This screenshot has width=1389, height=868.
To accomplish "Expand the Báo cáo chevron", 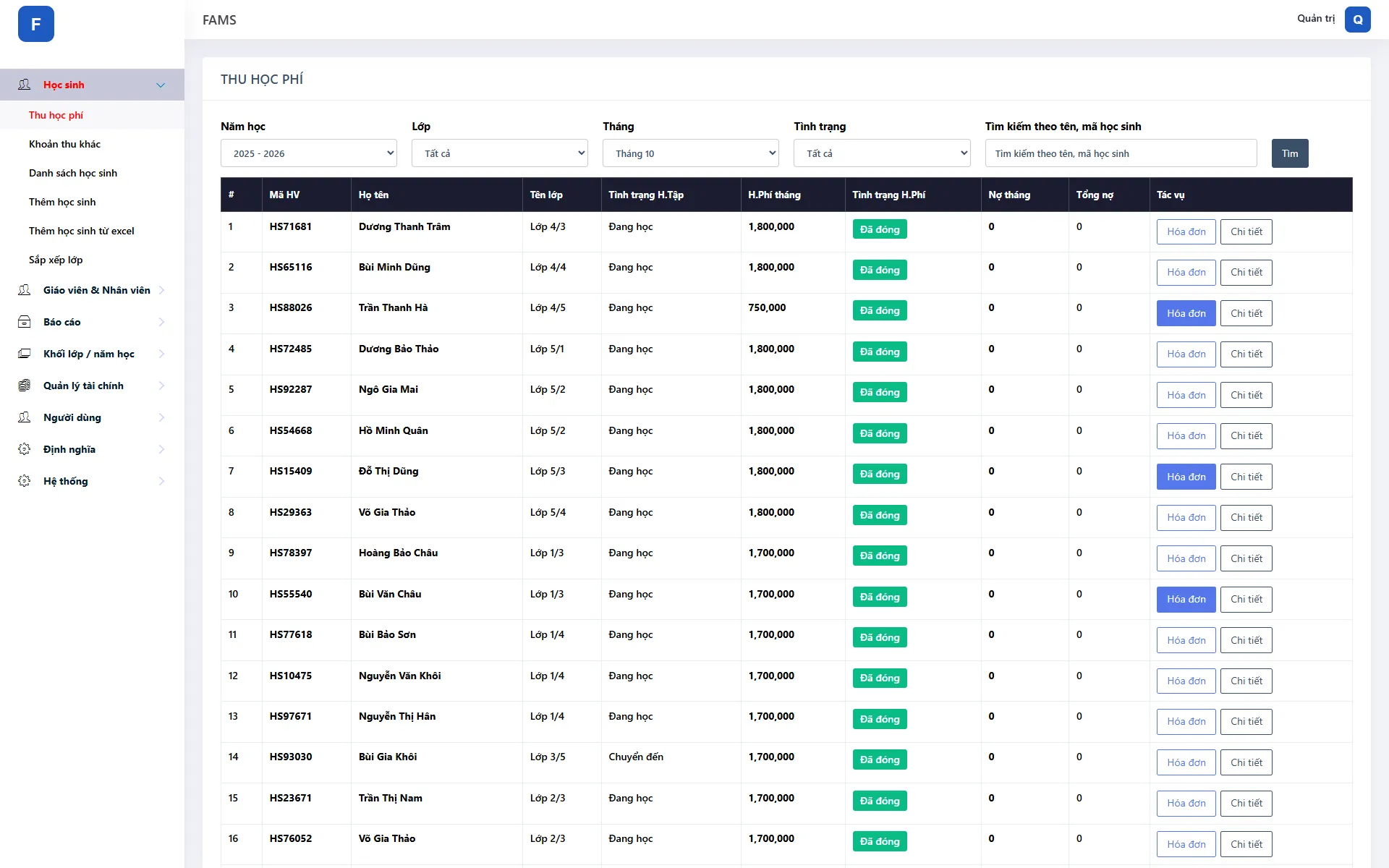I will coord(161,322).
